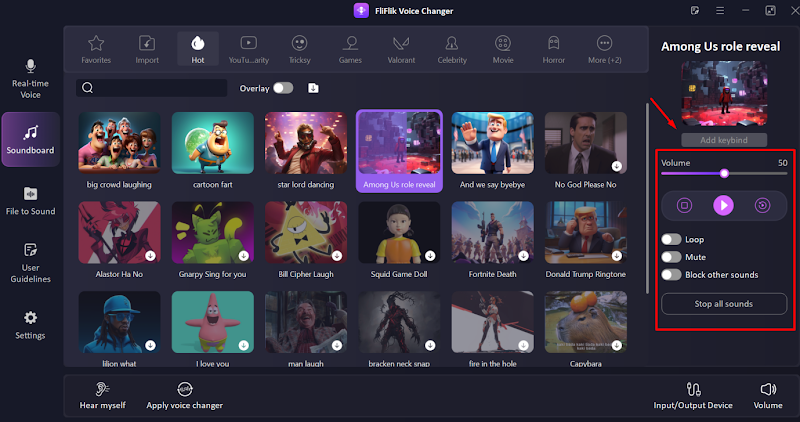Open the Settings gear section

pos(30,325)
